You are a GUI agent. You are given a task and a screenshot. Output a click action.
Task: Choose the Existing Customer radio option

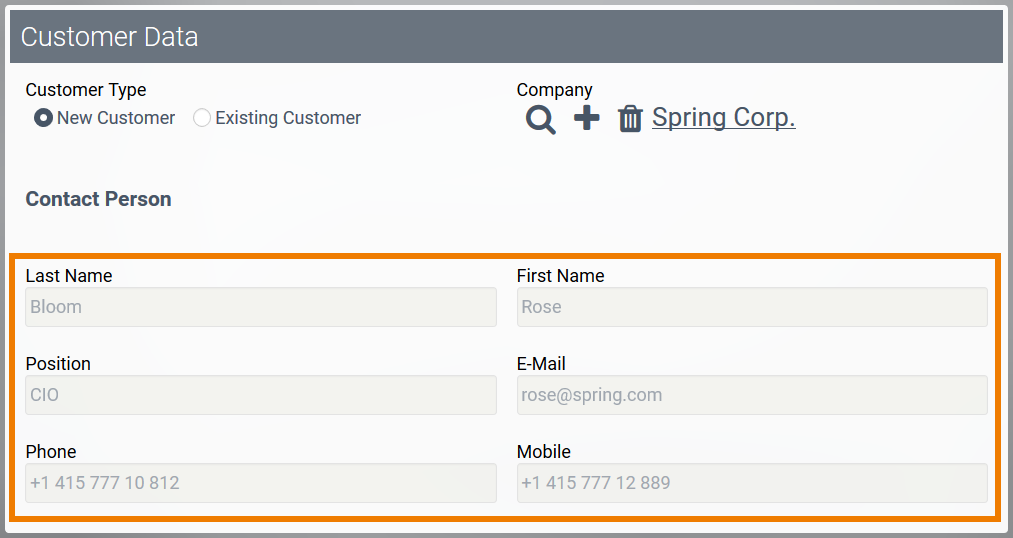(202, 118)
